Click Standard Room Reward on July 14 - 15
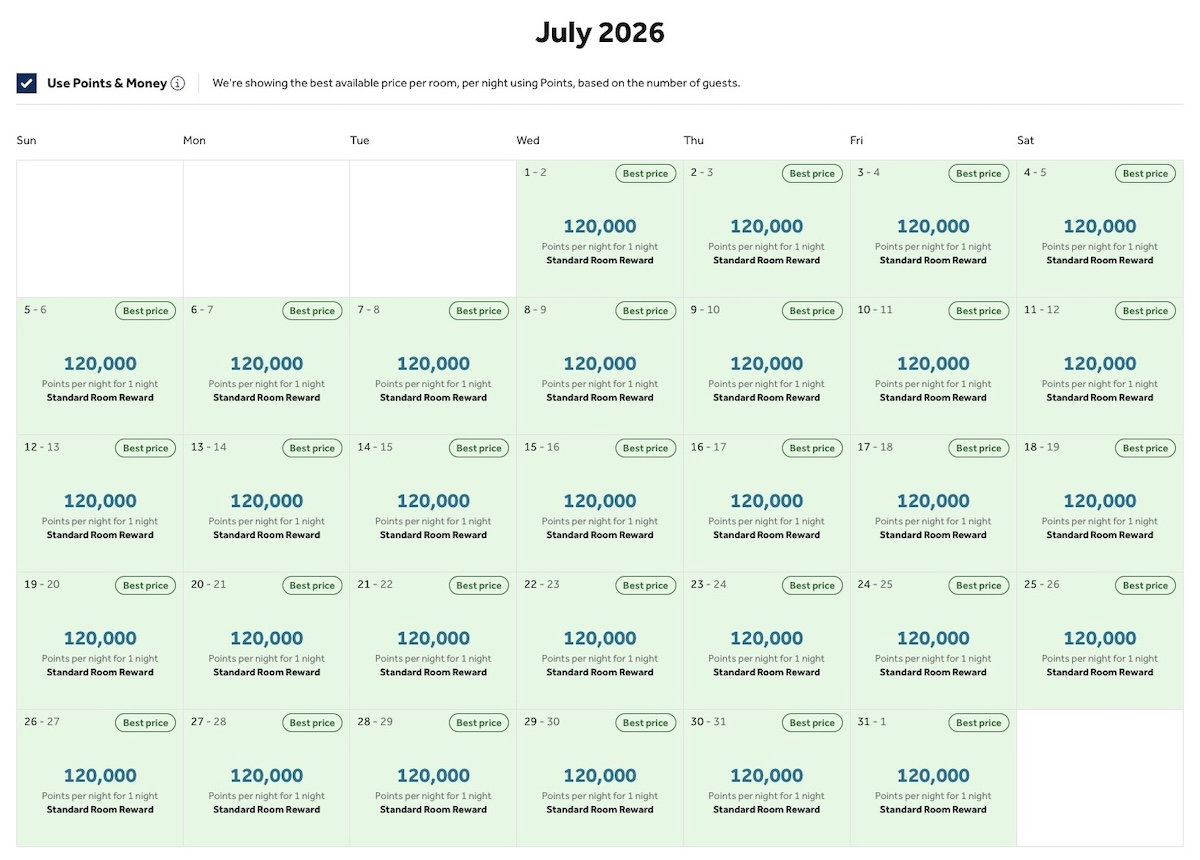 click(x=433, y=535)
